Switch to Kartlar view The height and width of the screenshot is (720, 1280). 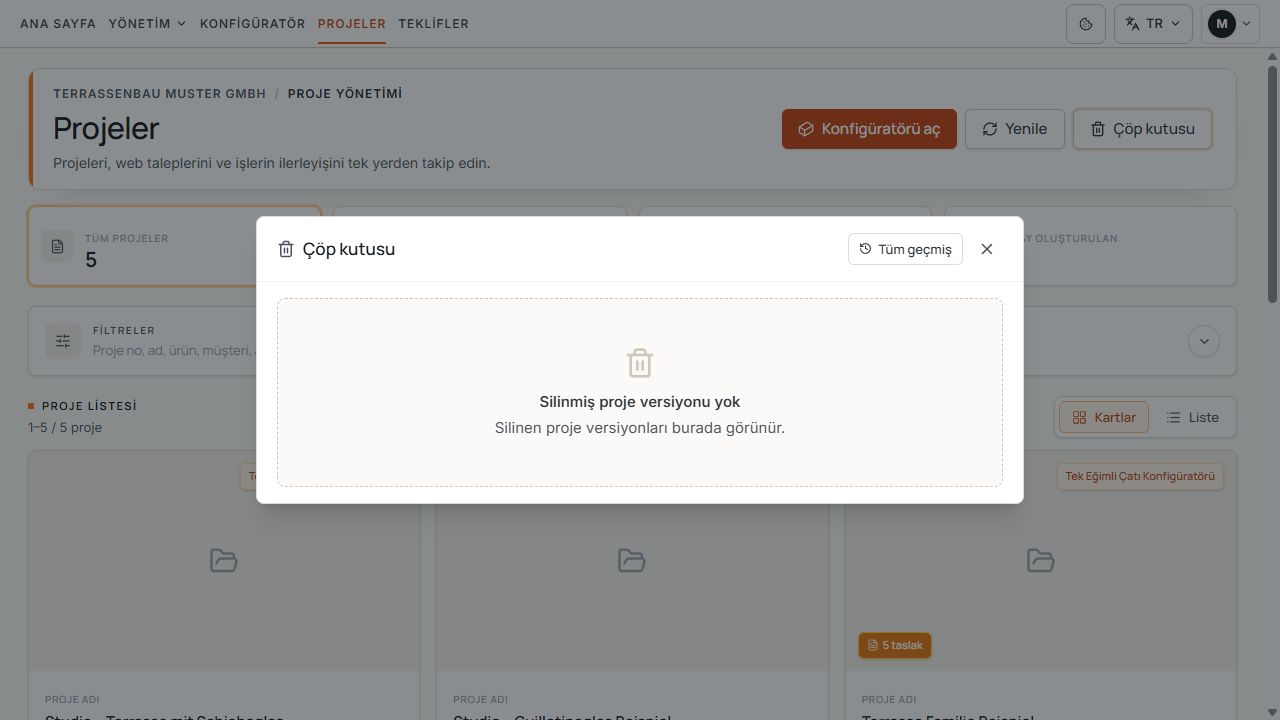click(1104, 417)
